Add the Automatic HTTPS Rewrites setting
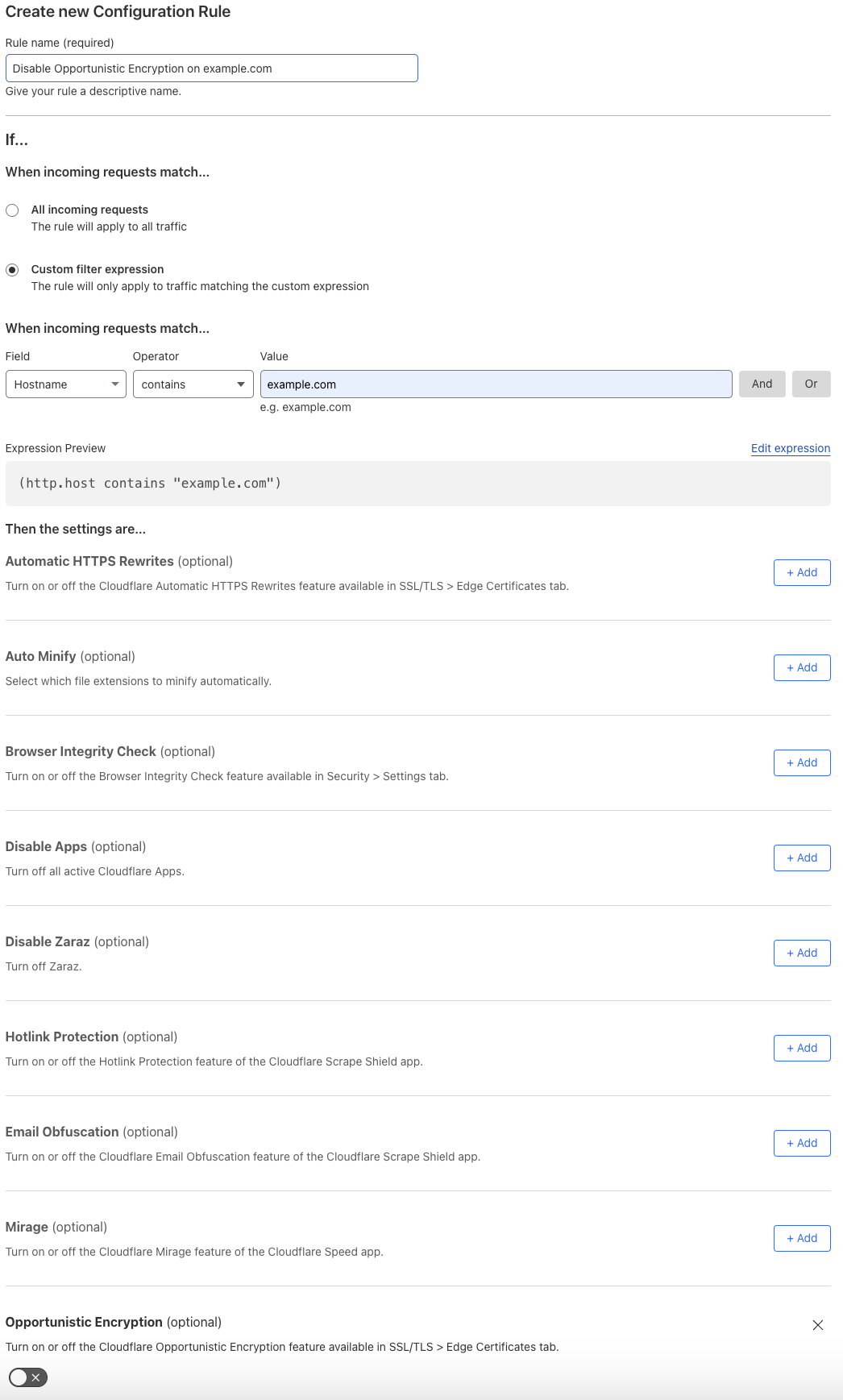 click(801, 572)
